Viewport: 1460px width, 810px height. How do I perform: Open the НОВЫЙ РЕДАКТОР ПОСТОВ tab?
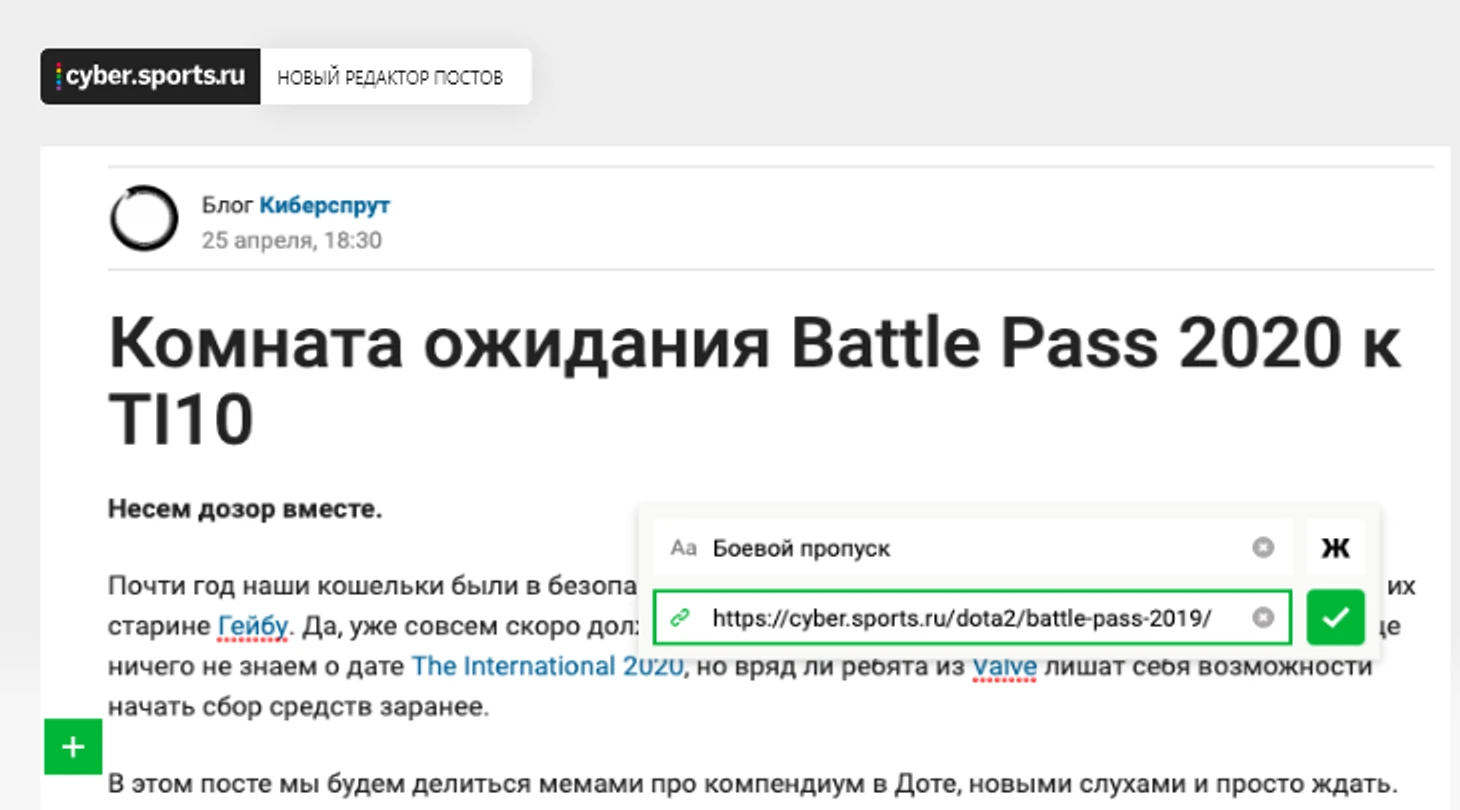(x=390, y=78)
